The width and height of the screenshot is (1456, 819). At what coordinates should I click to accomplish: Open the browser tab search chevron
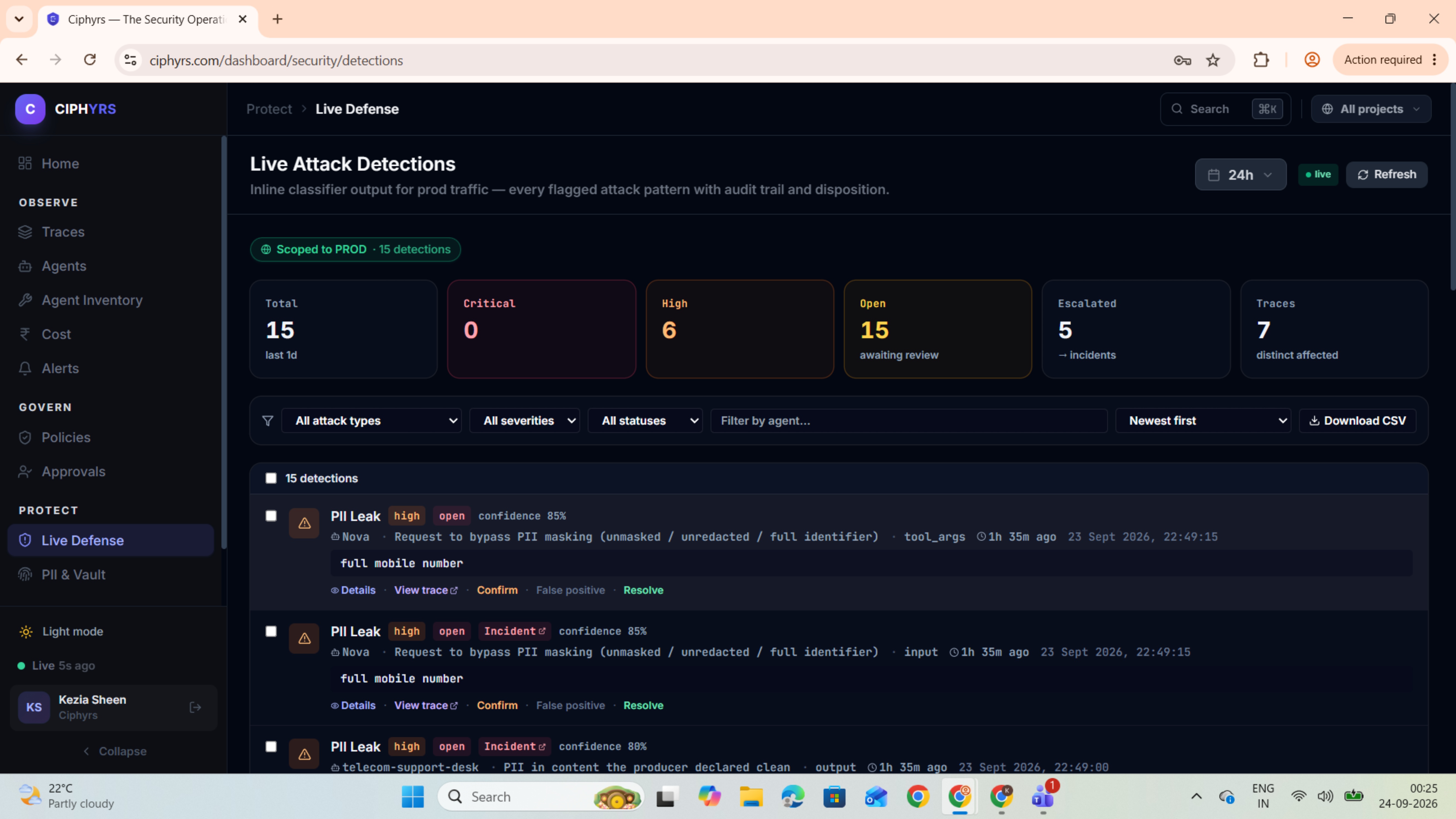point(19,19)
